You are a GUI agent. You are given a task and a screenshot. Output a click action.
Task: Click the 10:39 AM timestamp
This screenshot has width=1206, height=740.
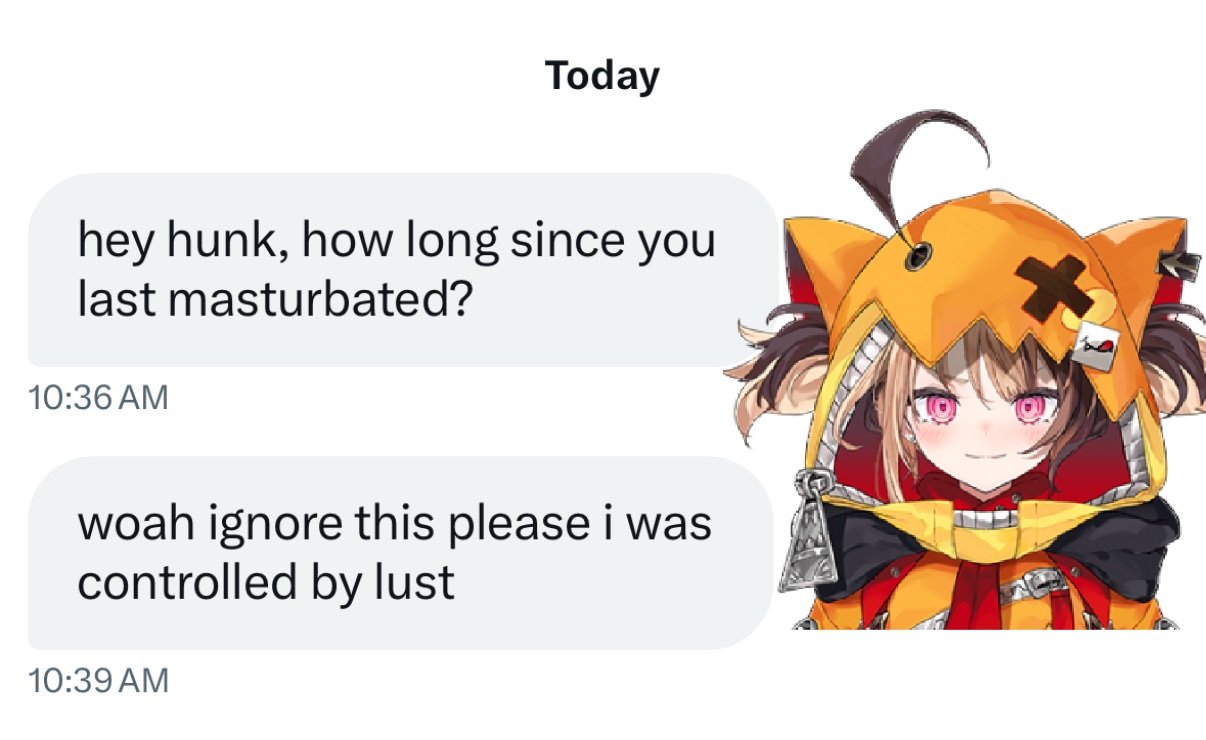pyautogui.click(x=98, y=681)
